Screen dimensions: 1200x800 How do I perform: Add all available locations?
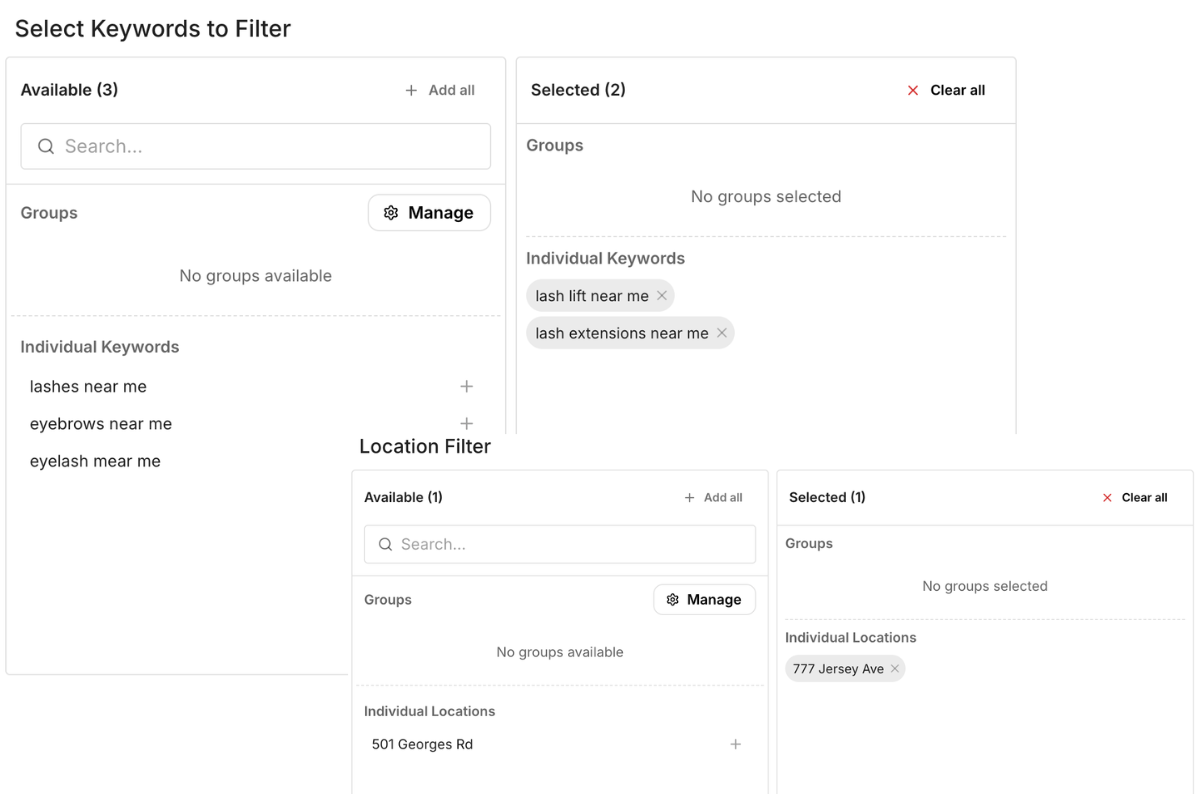[x=713, y=498]
